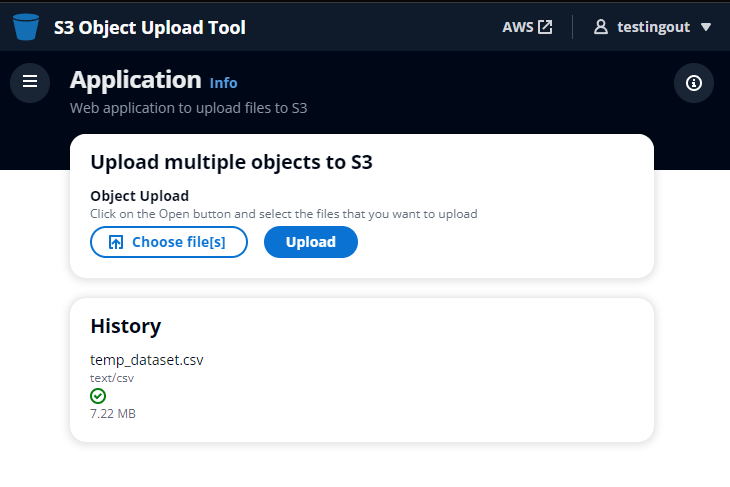
Task: Expand the testingout dropdown arrow
Action: coord(706,27)
